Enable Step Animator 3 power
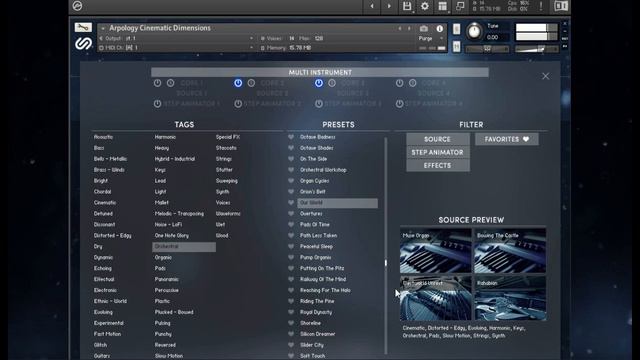Viewport: 640px width, 360px height. 319,104
